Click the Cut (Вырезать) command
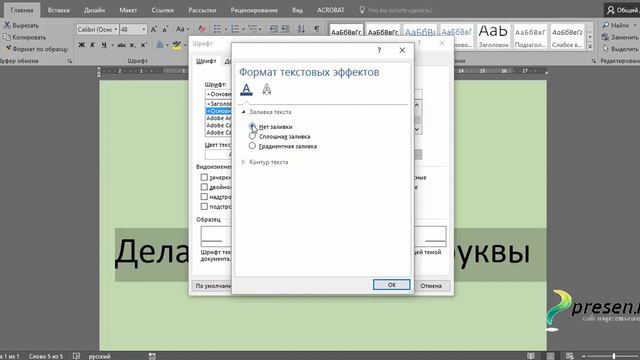Image resolution: width=640 pixels, height=360 pixels. coord(21,25)
